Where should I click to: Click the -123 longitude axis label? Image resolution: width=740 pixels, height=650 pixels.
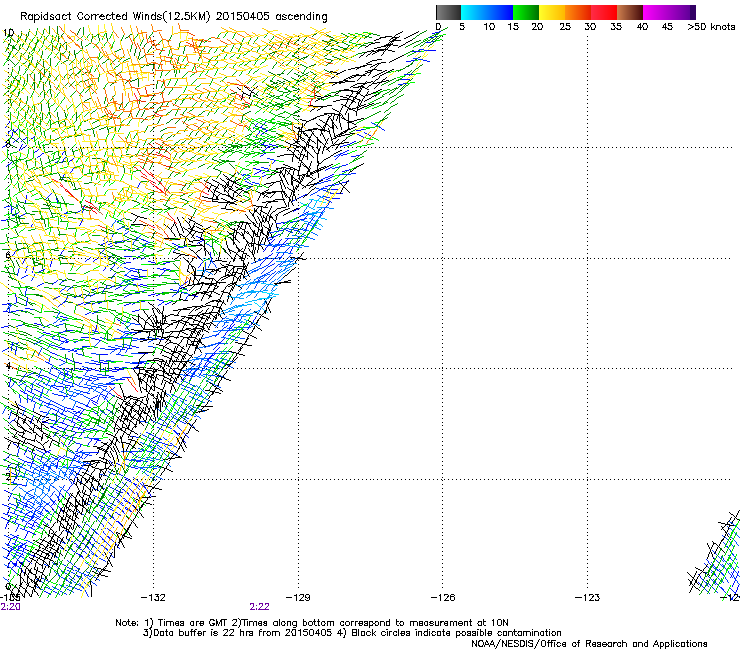point(588,598)
